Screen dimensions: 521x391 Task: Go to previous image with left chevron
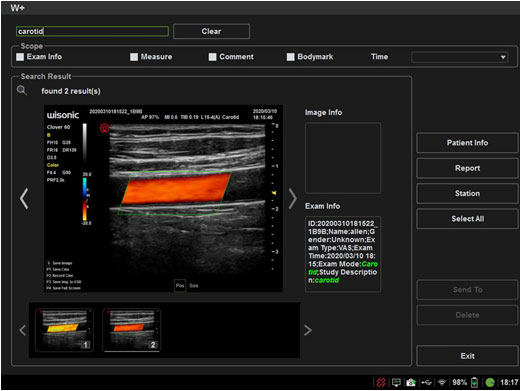pyautogui.click(x=24, y=199)
